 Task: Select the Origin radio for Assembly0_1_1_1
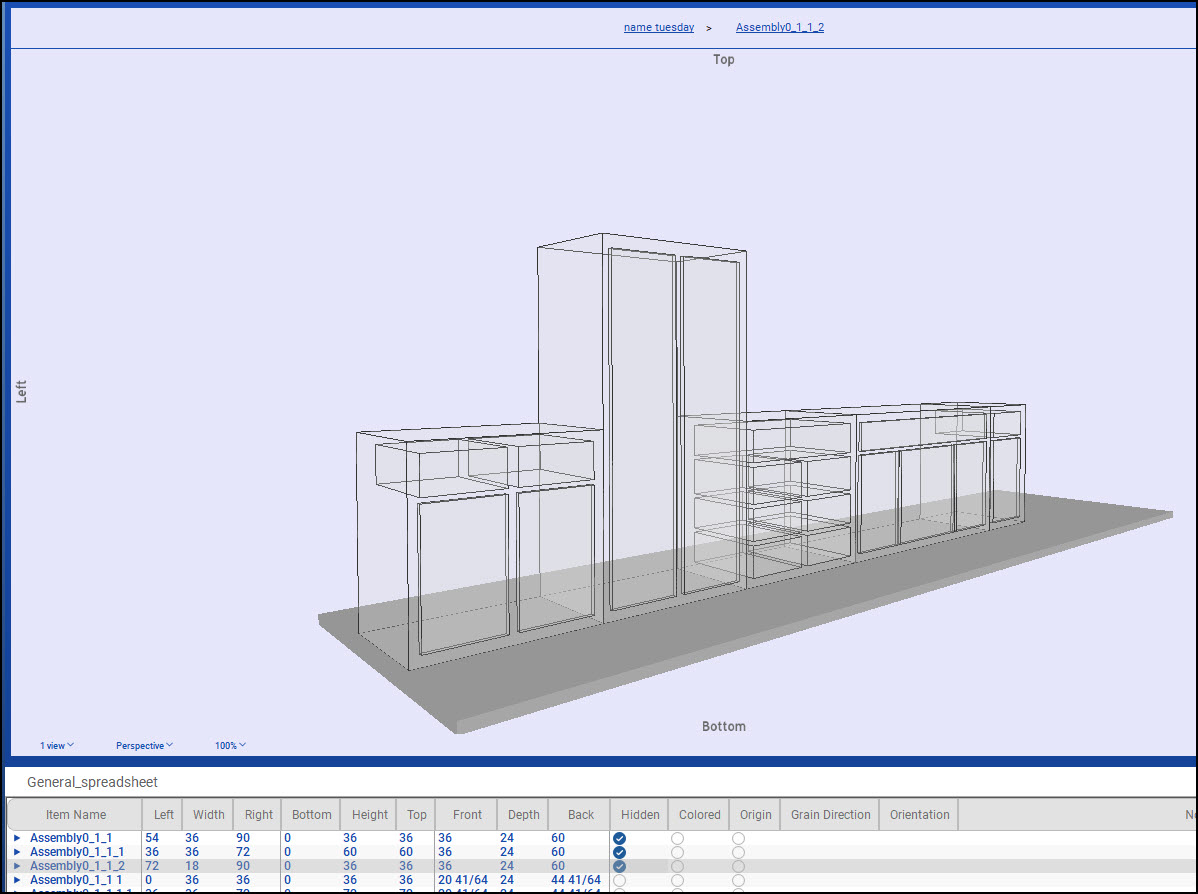point(737,852)
